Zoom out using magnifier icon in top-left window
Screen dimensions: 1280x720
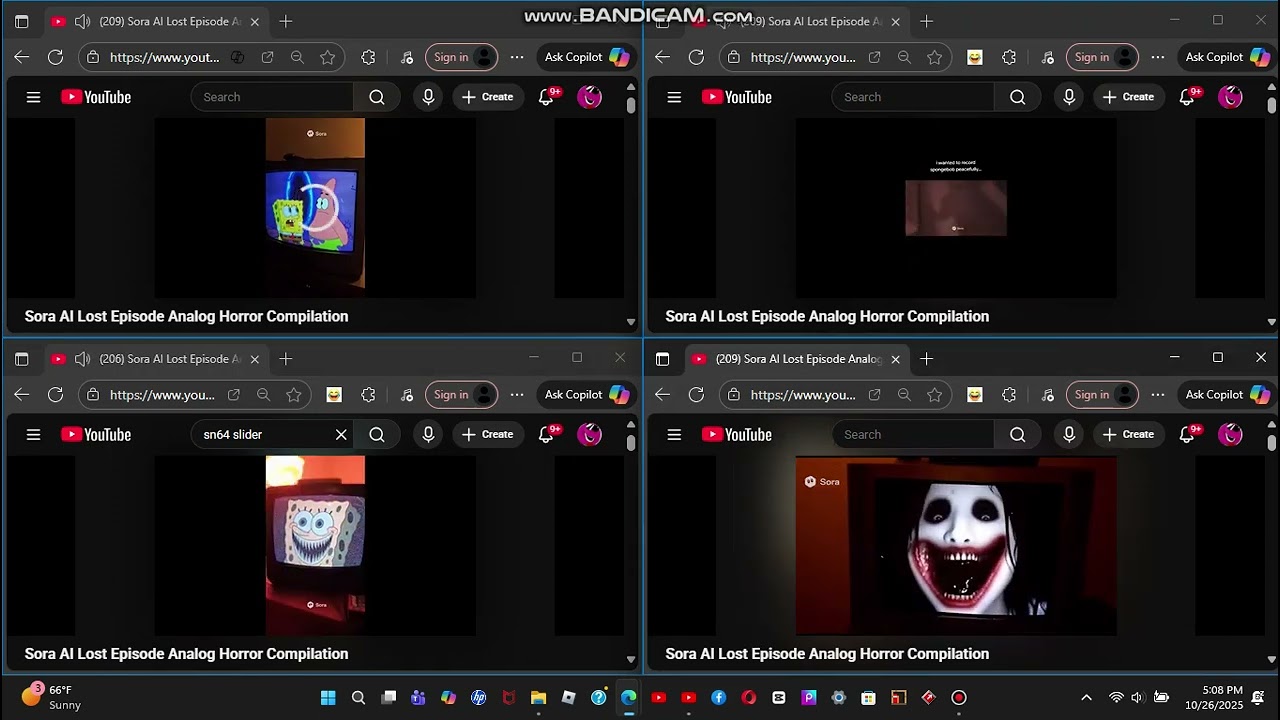pyautogui.click(x=297, y=57)
